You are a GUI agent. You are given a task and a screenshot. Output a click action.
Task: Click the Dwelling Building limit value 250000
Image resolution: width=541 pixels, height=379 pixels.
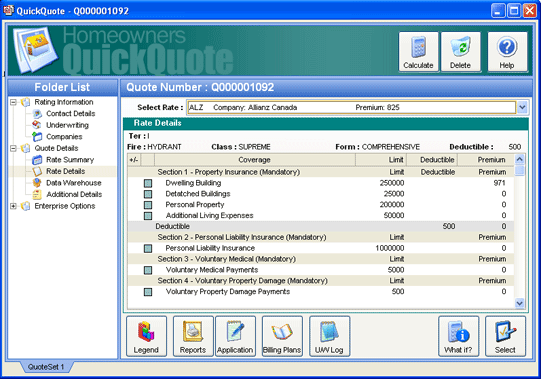point(392,183)
